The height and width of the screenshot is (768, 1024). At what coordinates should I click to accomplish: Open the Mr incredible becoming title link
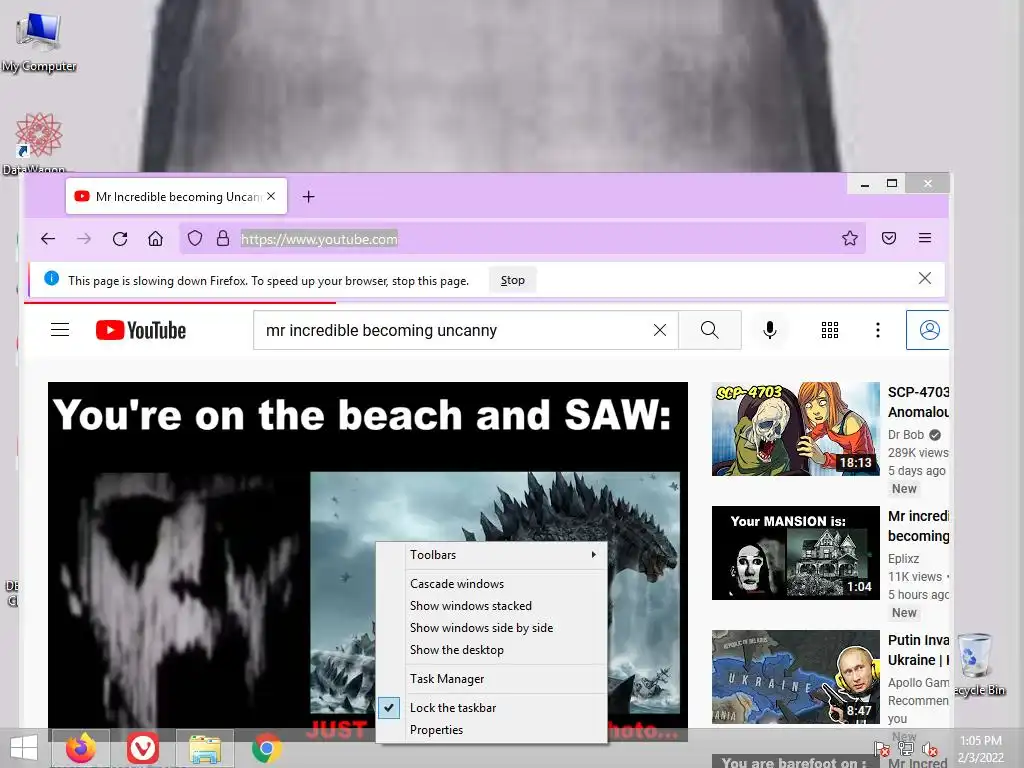pos(918,526)
